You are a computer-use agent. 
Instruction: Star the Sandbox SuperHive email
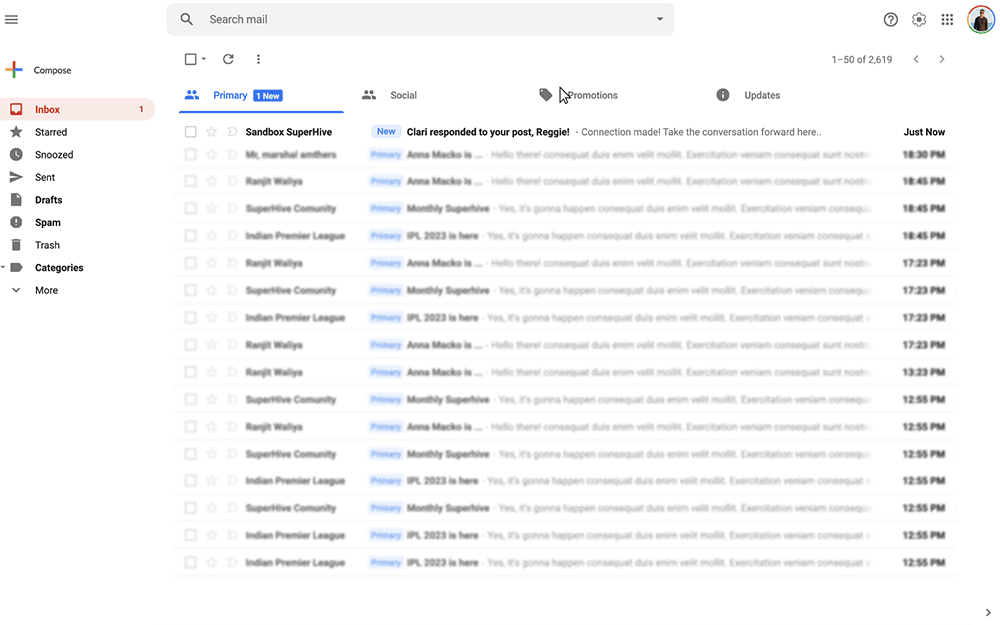coord(211,132)
